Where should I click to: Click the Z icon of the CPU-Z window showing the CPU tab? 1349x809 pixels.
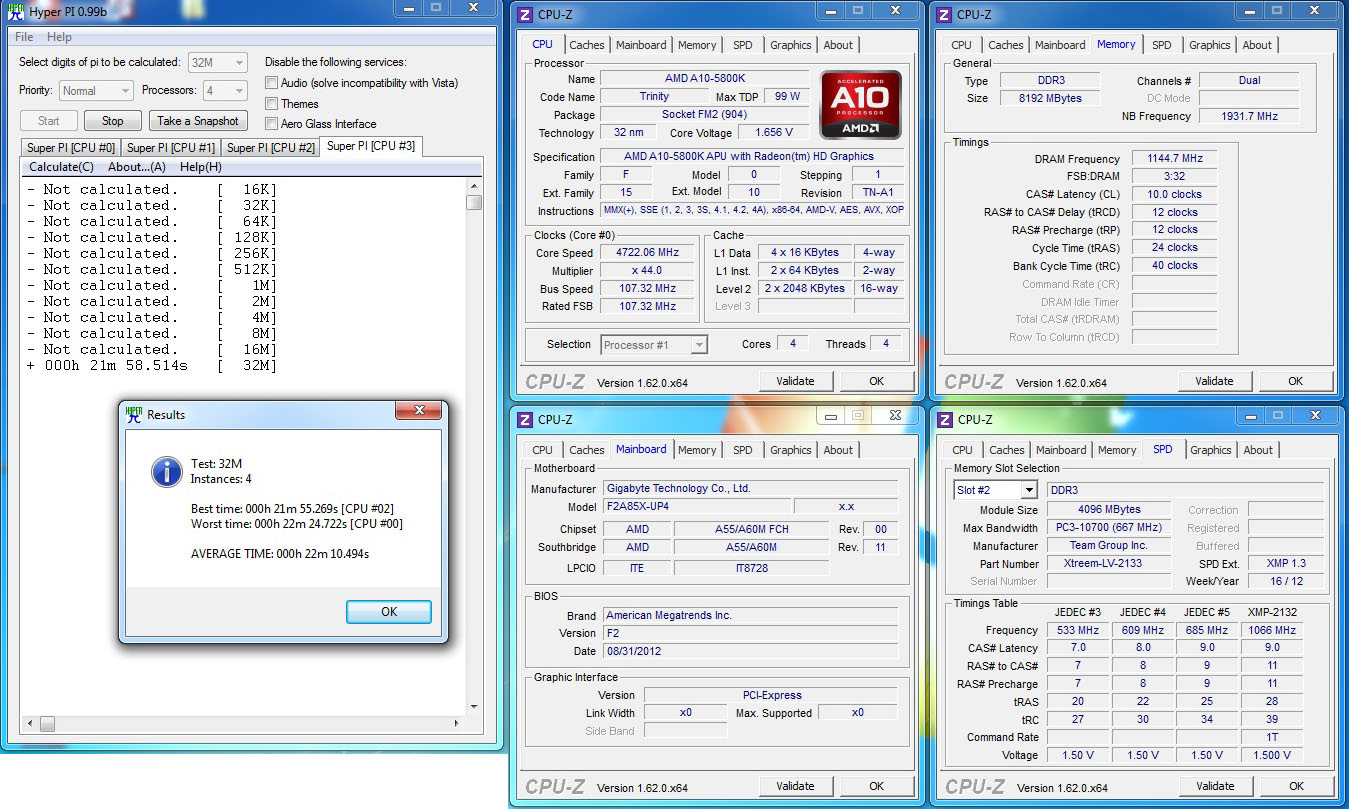[525, 14]
